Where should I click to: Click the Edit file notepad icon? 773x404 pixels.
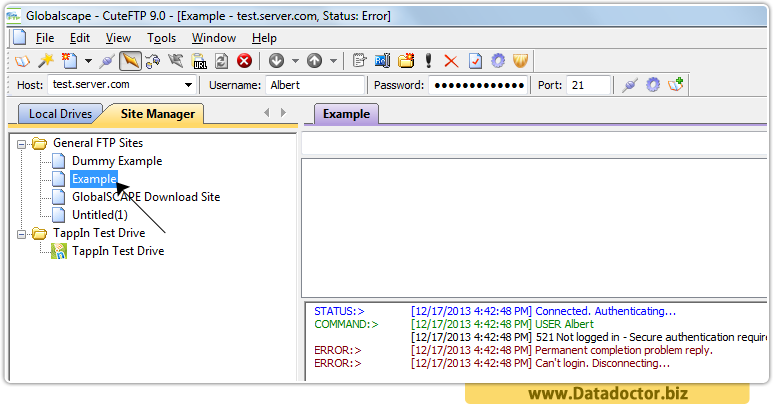tap(359, 61)
